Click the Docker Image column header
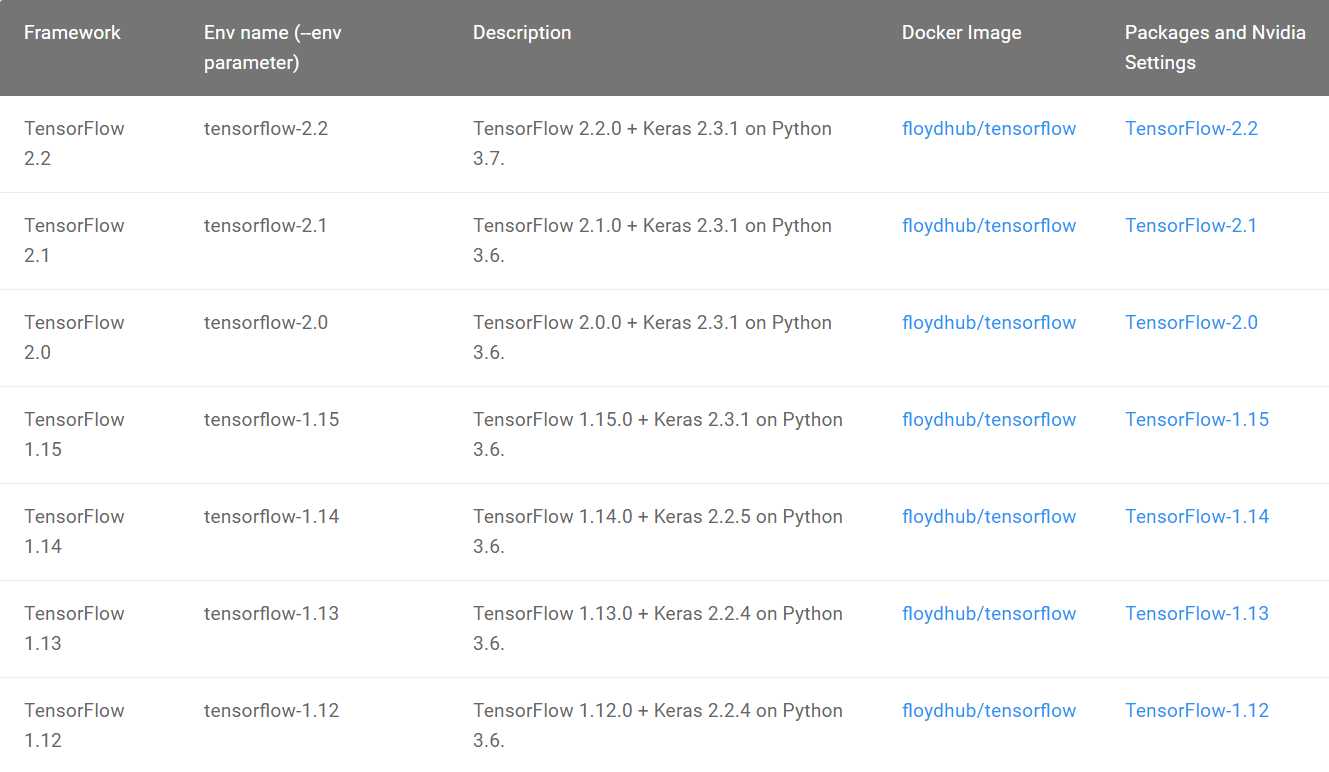1329x772 pixels. (x=962, y=33)
